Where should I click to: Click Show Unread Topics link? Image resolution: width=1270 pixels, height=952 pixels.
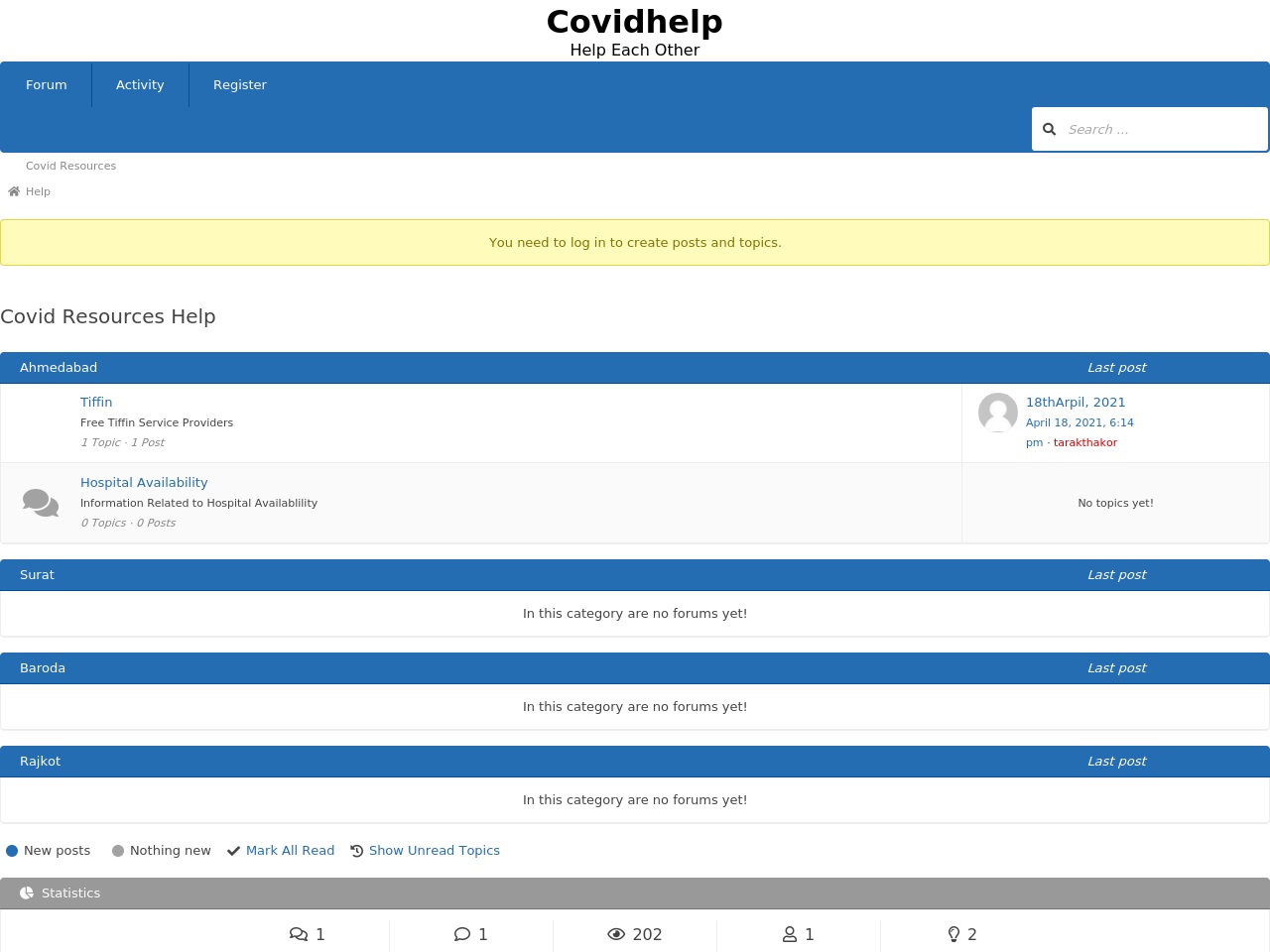[435, 851]
